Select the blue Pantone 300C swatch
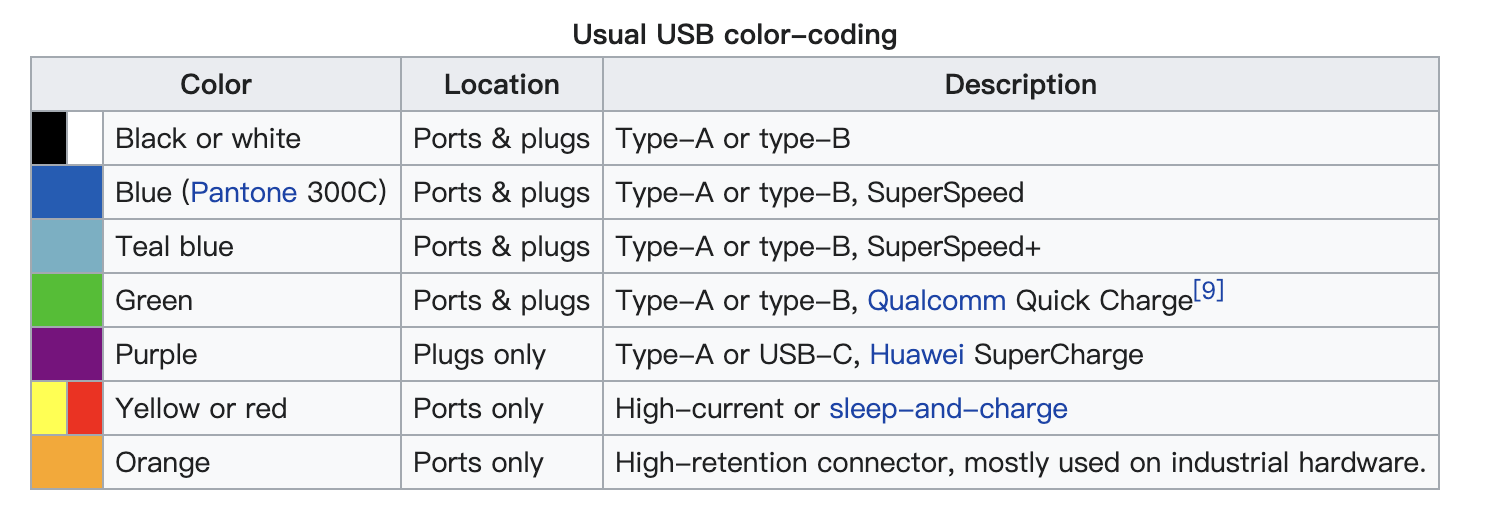This screenshot has height=514, width=1500. [67, 192]
